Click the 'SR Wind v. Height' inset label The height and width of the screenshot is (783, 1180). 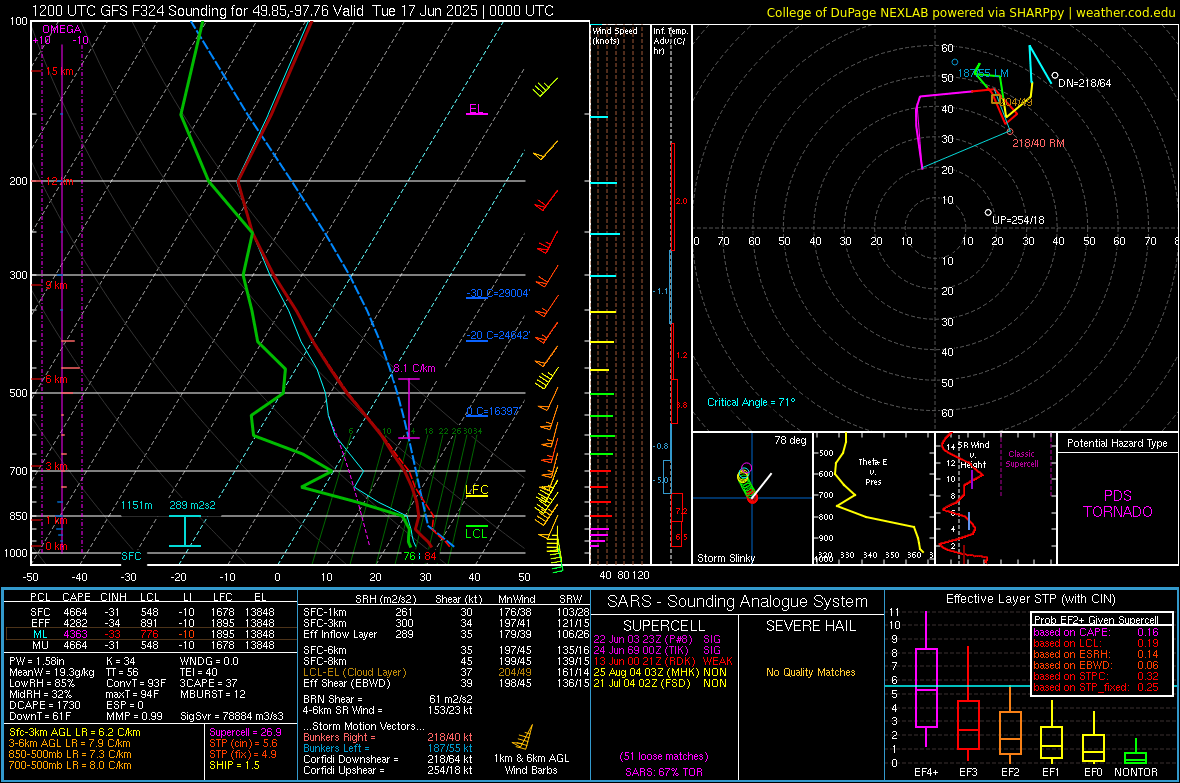(974, 455)
